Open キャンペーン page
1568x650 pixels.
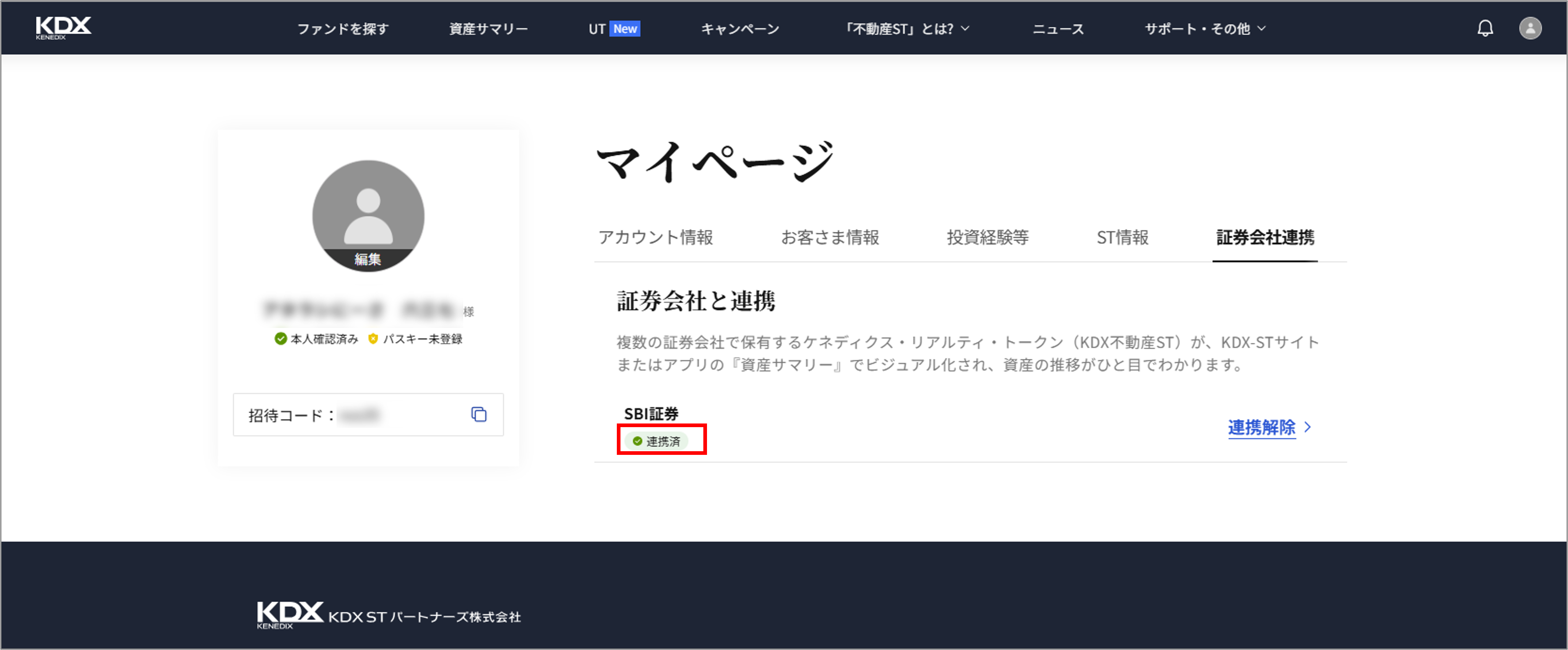click(x=740, y=28)
